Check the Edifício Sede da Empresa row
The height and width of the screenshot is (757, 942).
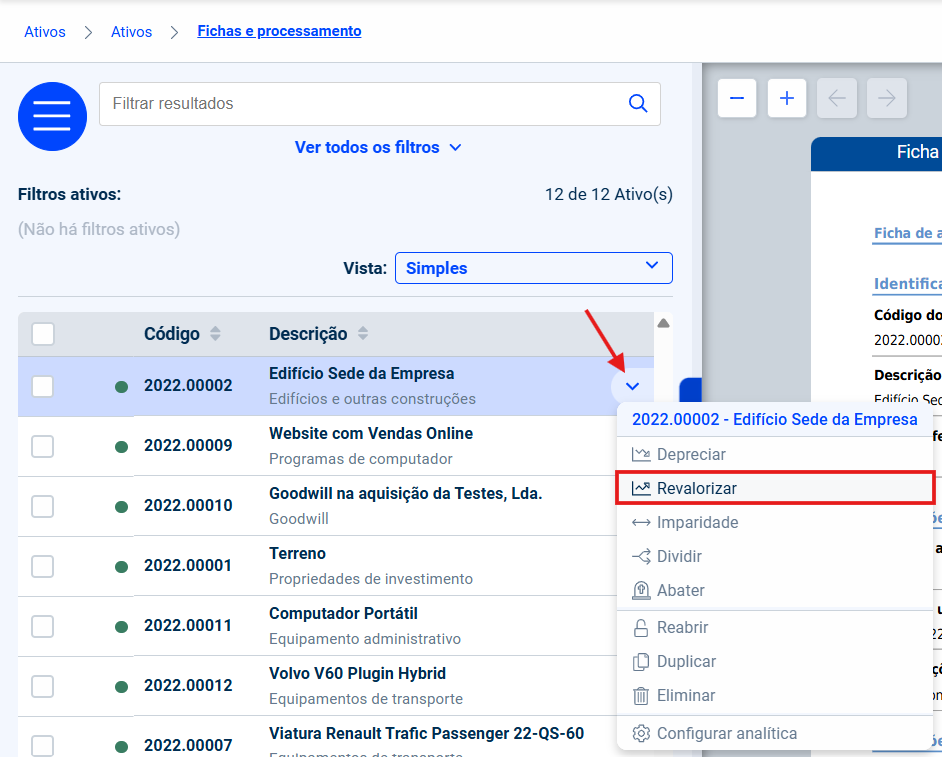43,386
